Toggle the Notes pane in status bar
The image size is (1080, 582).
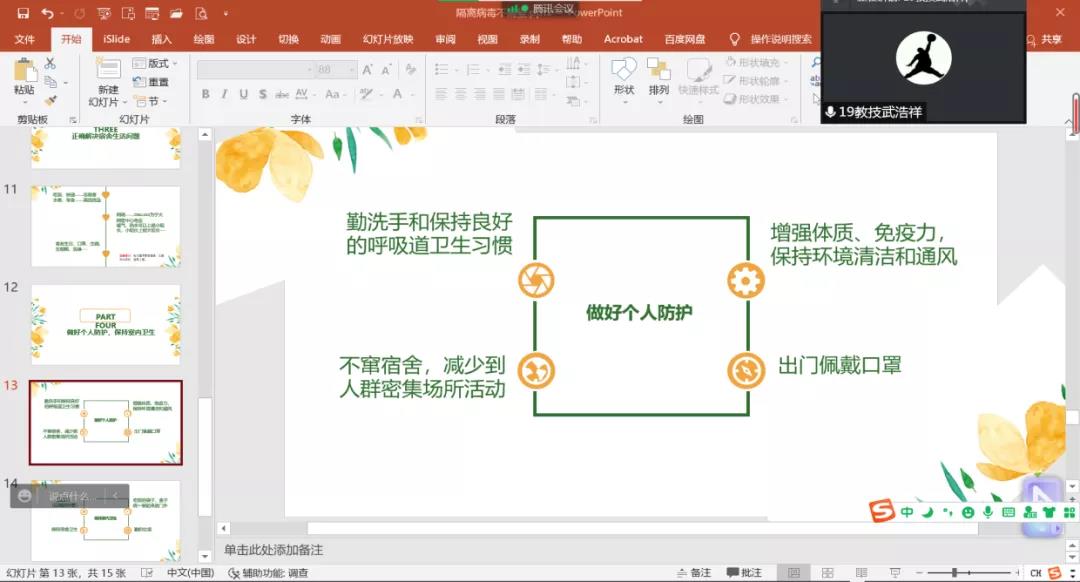693,573
